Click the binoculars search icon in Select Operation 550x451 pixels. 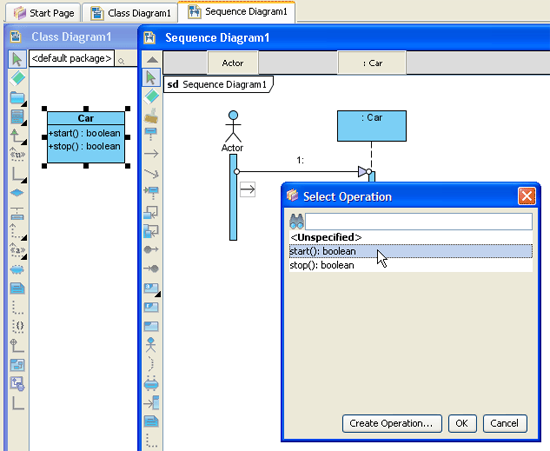point(296,222)
